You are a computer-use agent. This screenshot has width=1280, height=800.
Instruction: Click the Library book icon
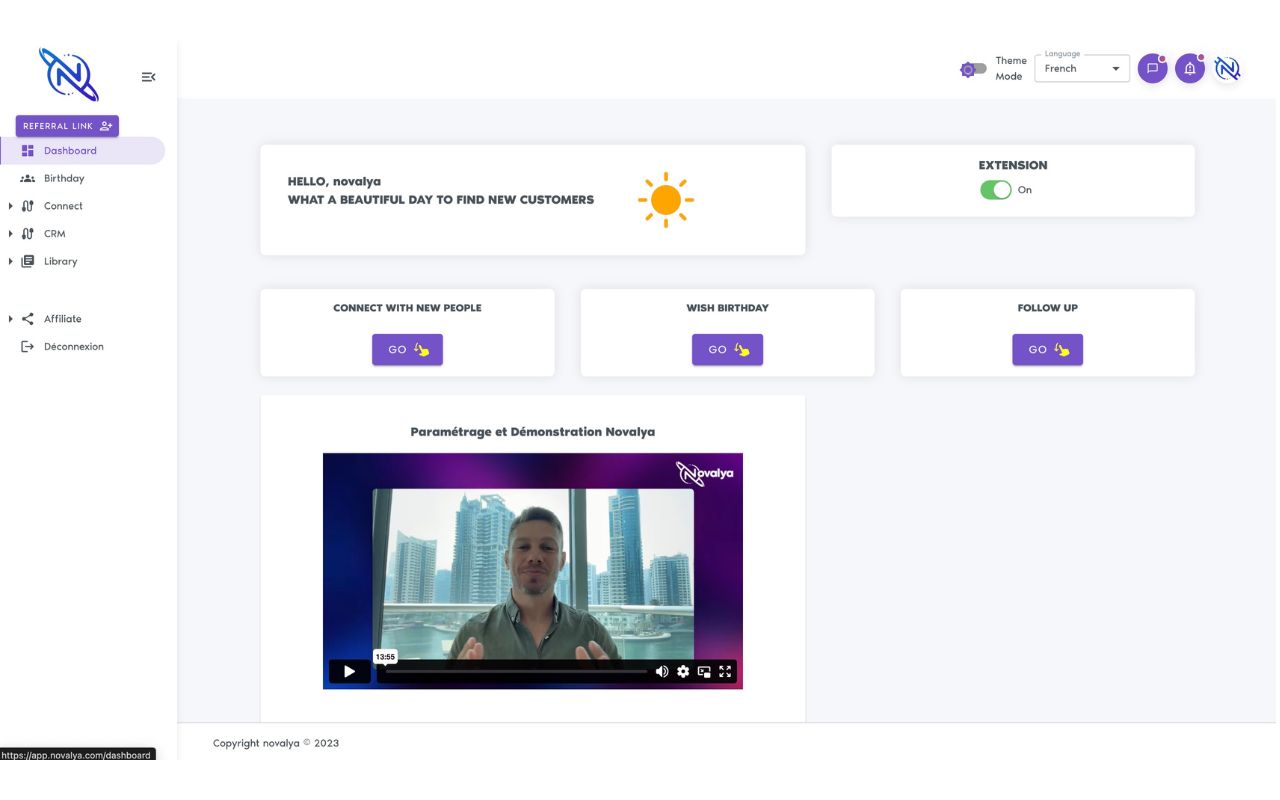(28, 261)
